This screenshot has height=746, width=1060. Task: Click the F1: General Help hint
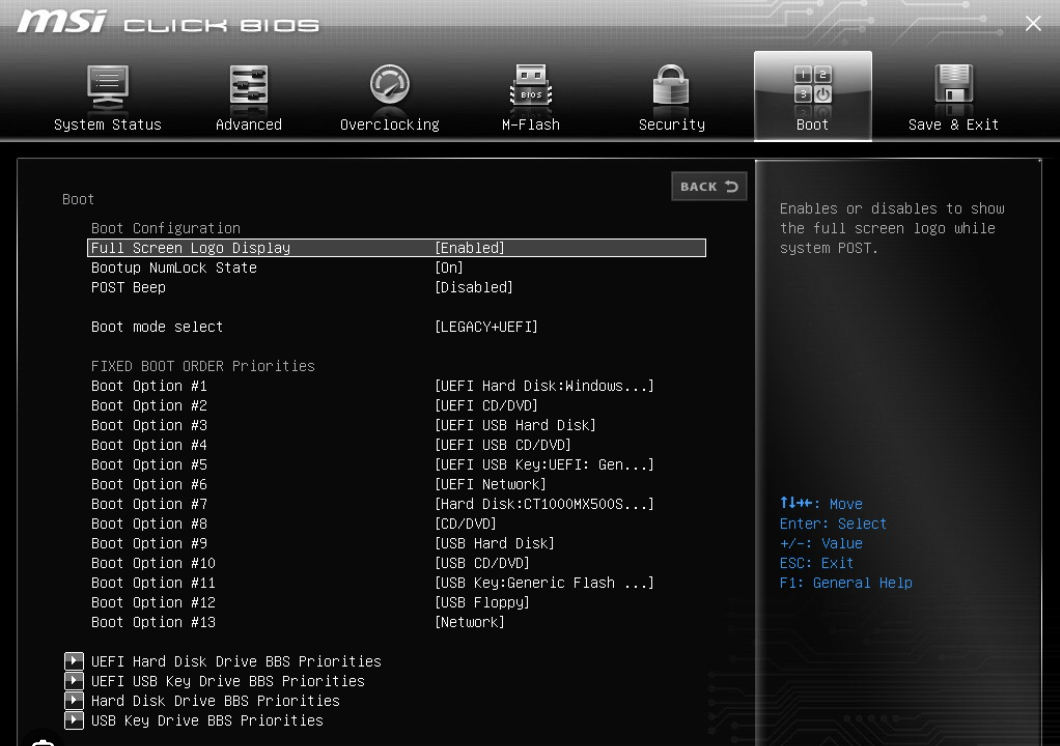coord(846,582)
